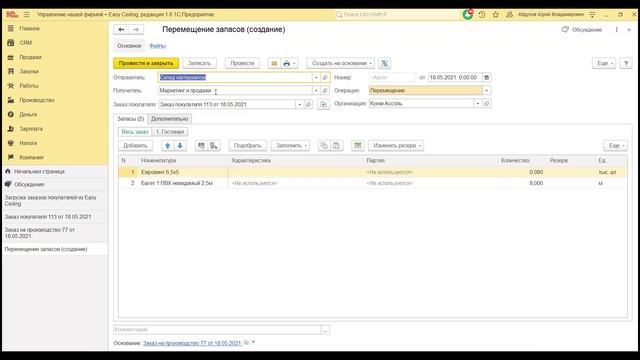Click the Добавить button
The image size is (640, 360).
135,146
